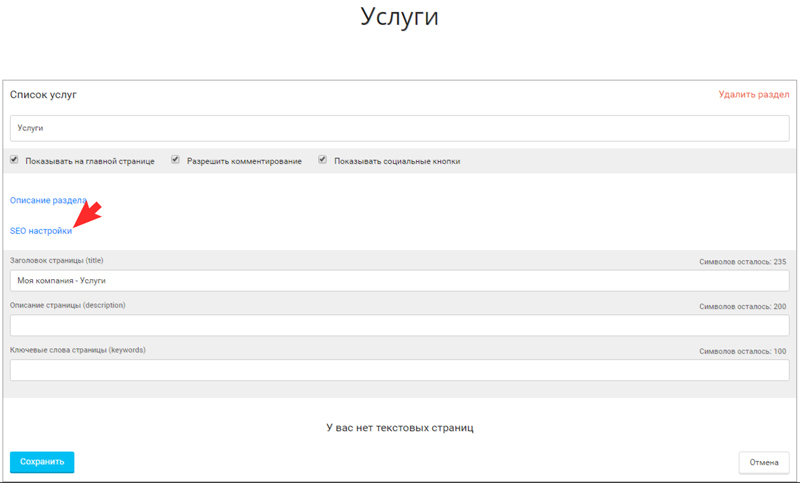Click the page title field 'Моя компания - Услуги'
800x483 pixels.
tap(399, 281)
